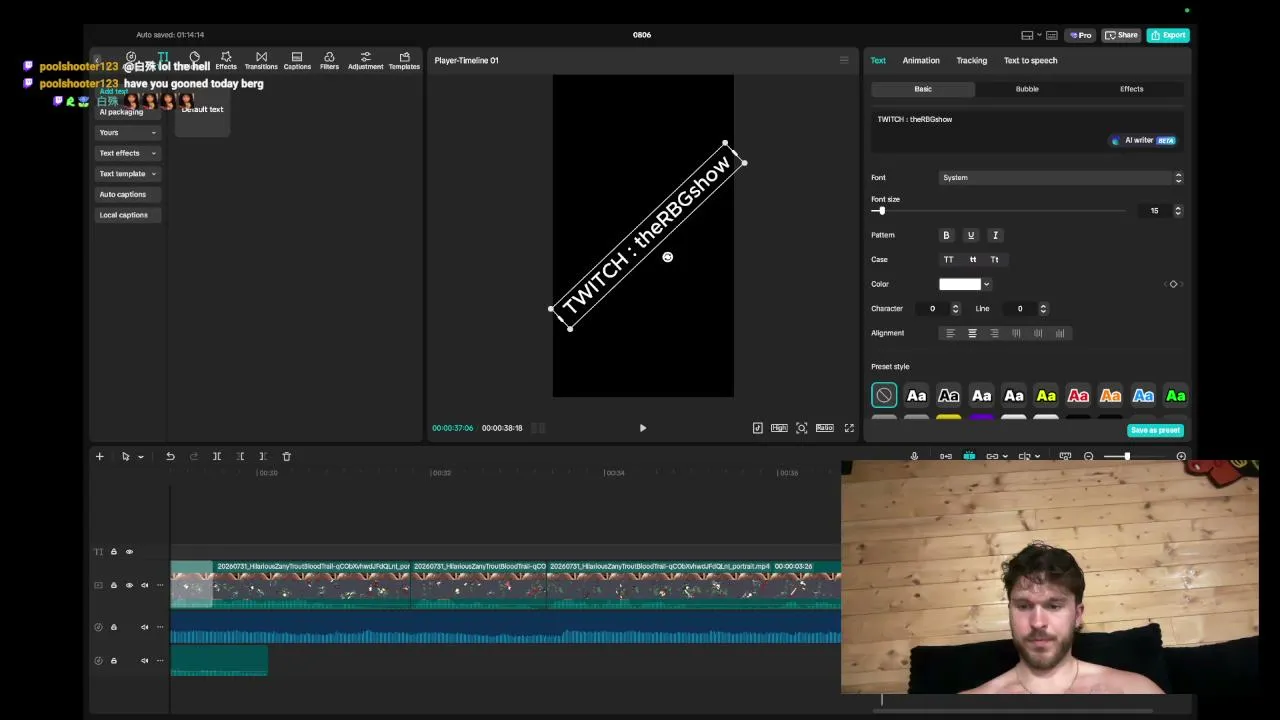This screenshot has height=720, width=1280.
Task: Click the redo arrow in timeline toolbar
Action: click(x=194, y=456)
